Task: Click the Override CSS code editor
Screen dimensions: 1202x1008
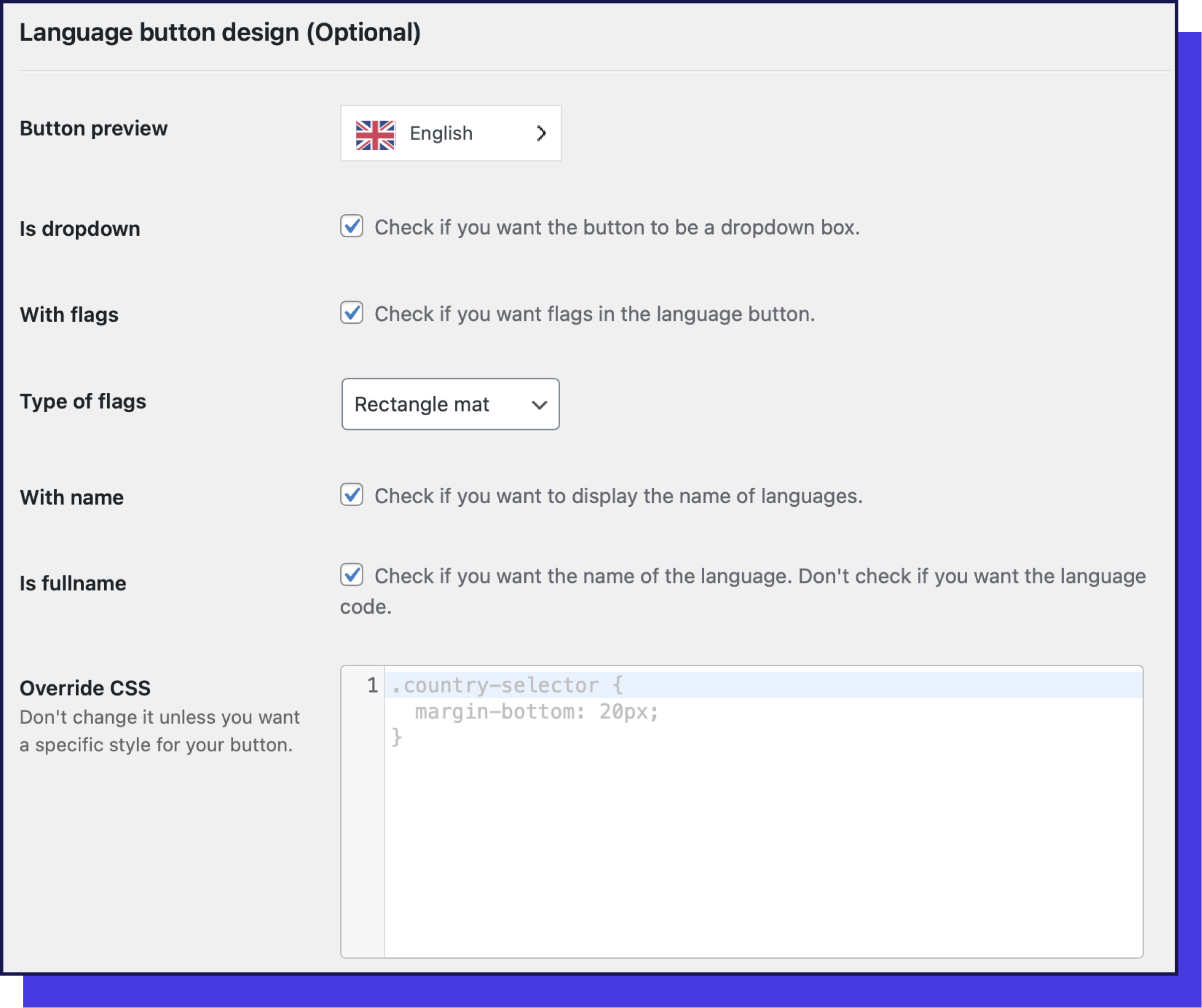Action: tap(744, 801)
